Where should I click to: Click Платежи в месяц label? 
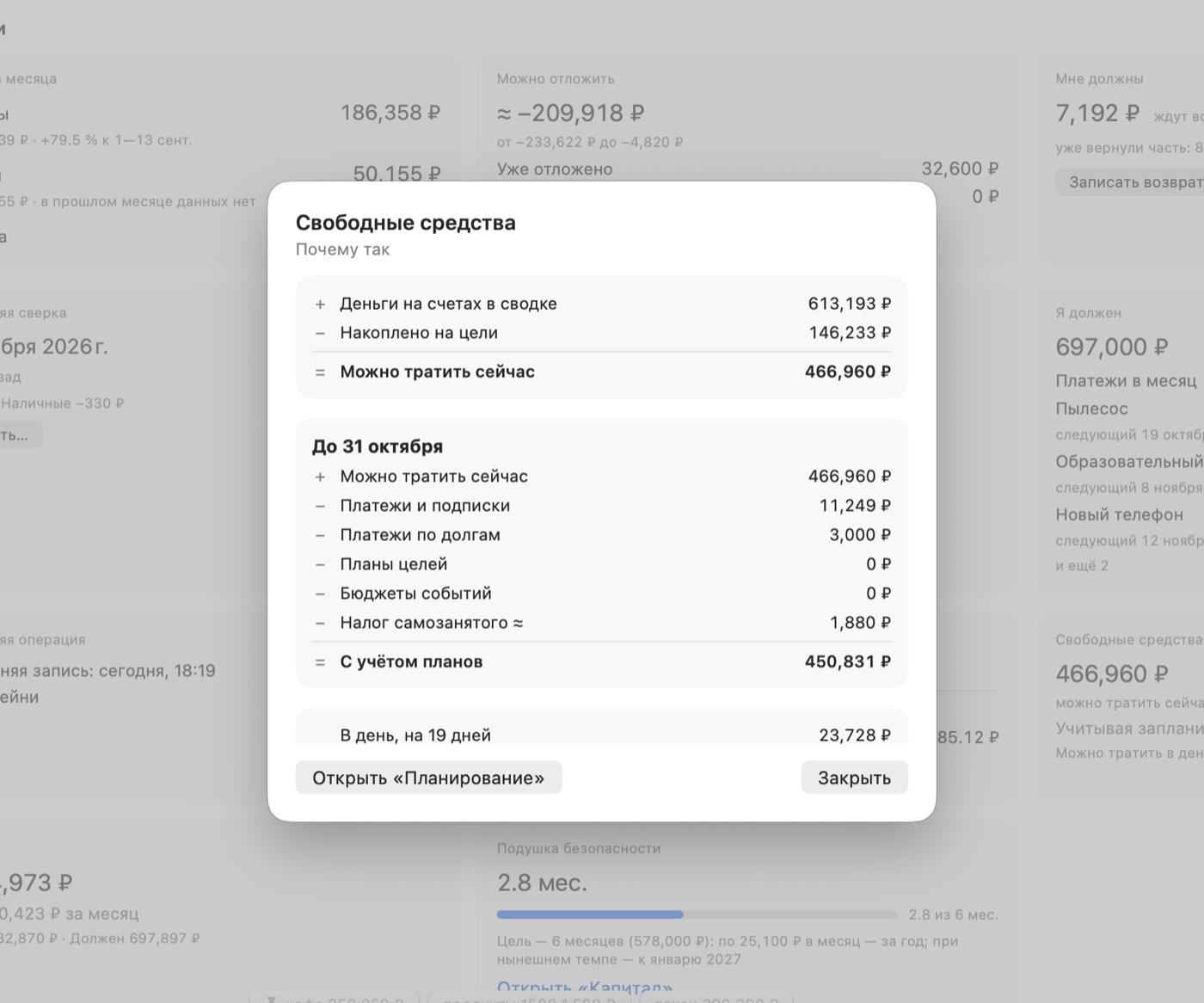[x=1126, y=381]
